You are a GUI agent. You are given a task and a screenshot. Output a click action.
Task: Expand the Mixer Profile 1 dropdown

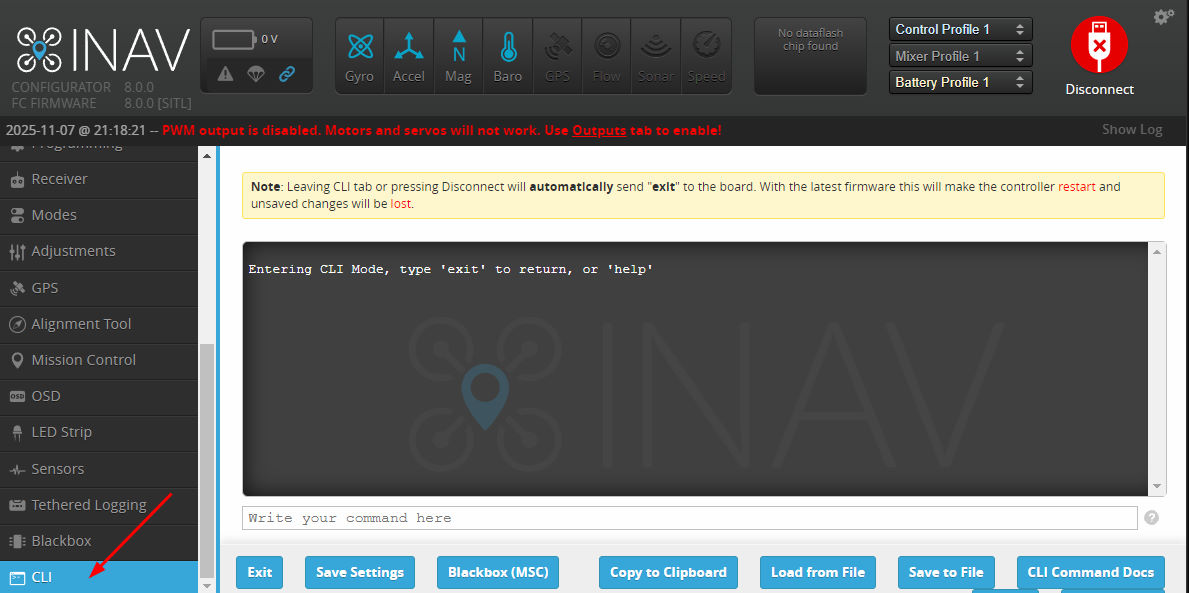pos(960,56)
